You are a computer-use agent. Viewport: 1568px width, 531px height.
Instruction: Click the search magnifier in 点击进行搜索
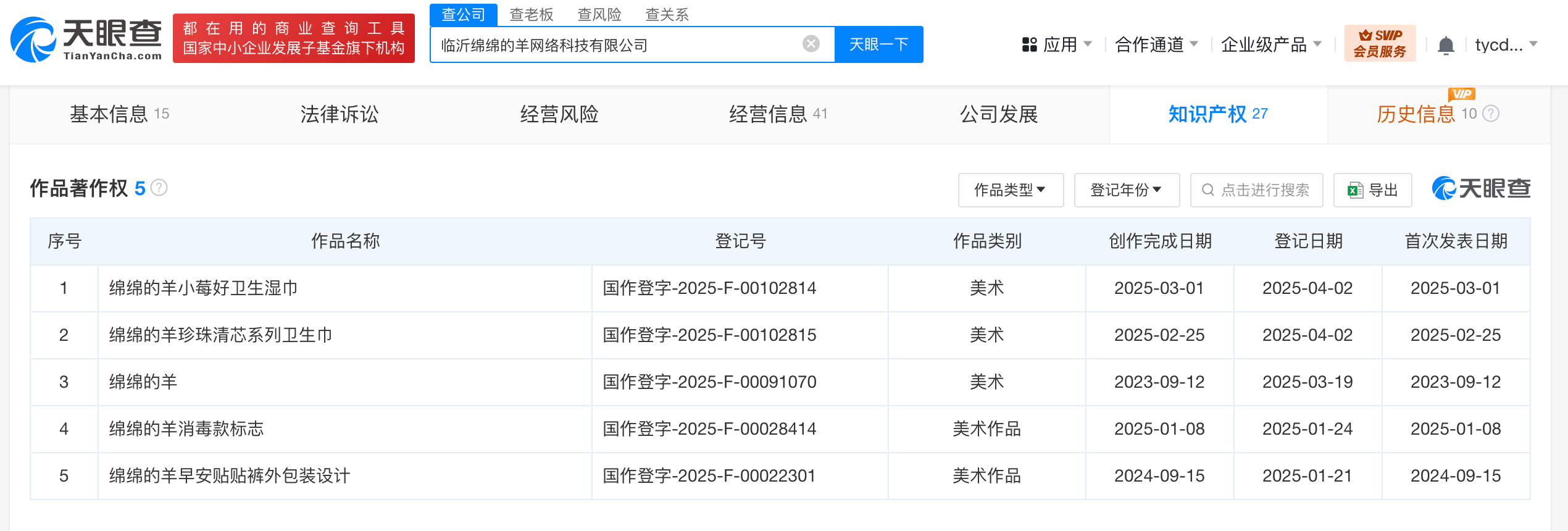[1208, 190]
